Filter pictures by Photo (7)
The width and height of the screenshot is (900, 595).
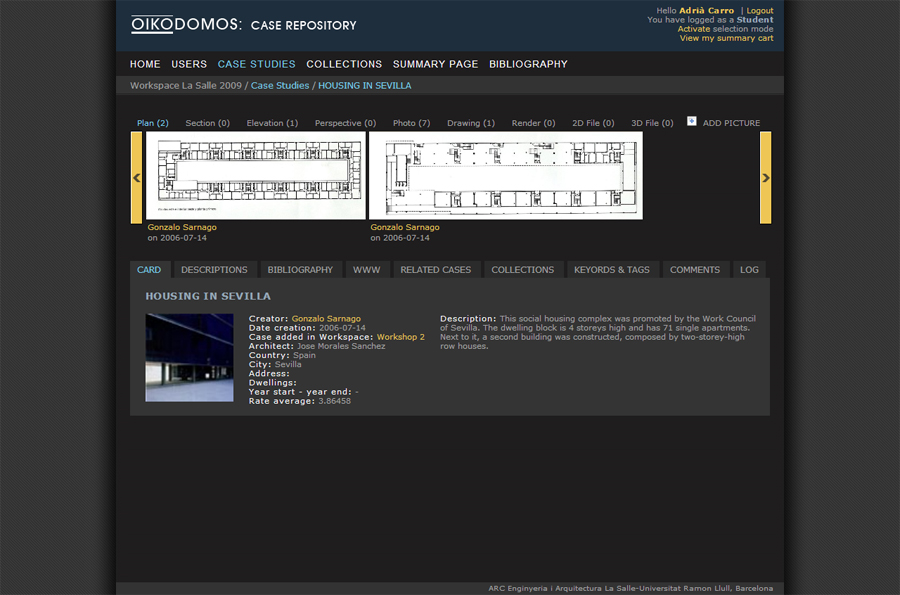(411, 123)
